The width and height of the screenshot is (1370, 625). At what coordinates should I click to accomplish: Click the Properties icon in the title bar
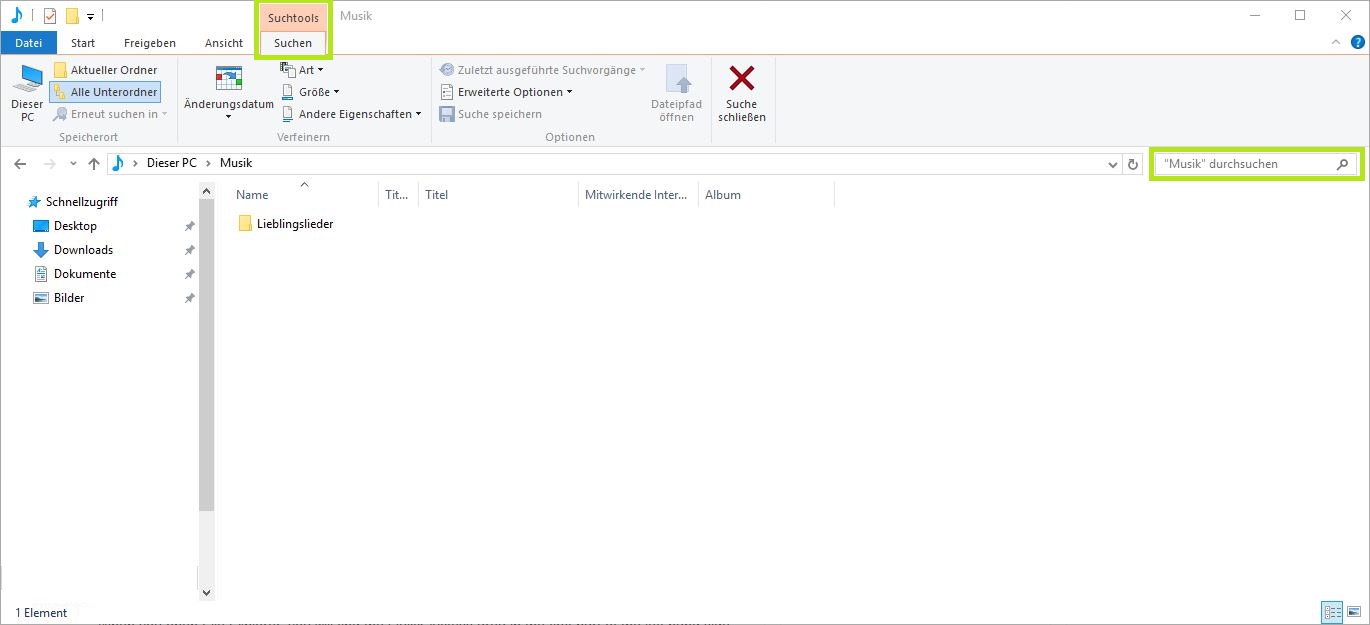pyautogui.click(x=50, y=16)
